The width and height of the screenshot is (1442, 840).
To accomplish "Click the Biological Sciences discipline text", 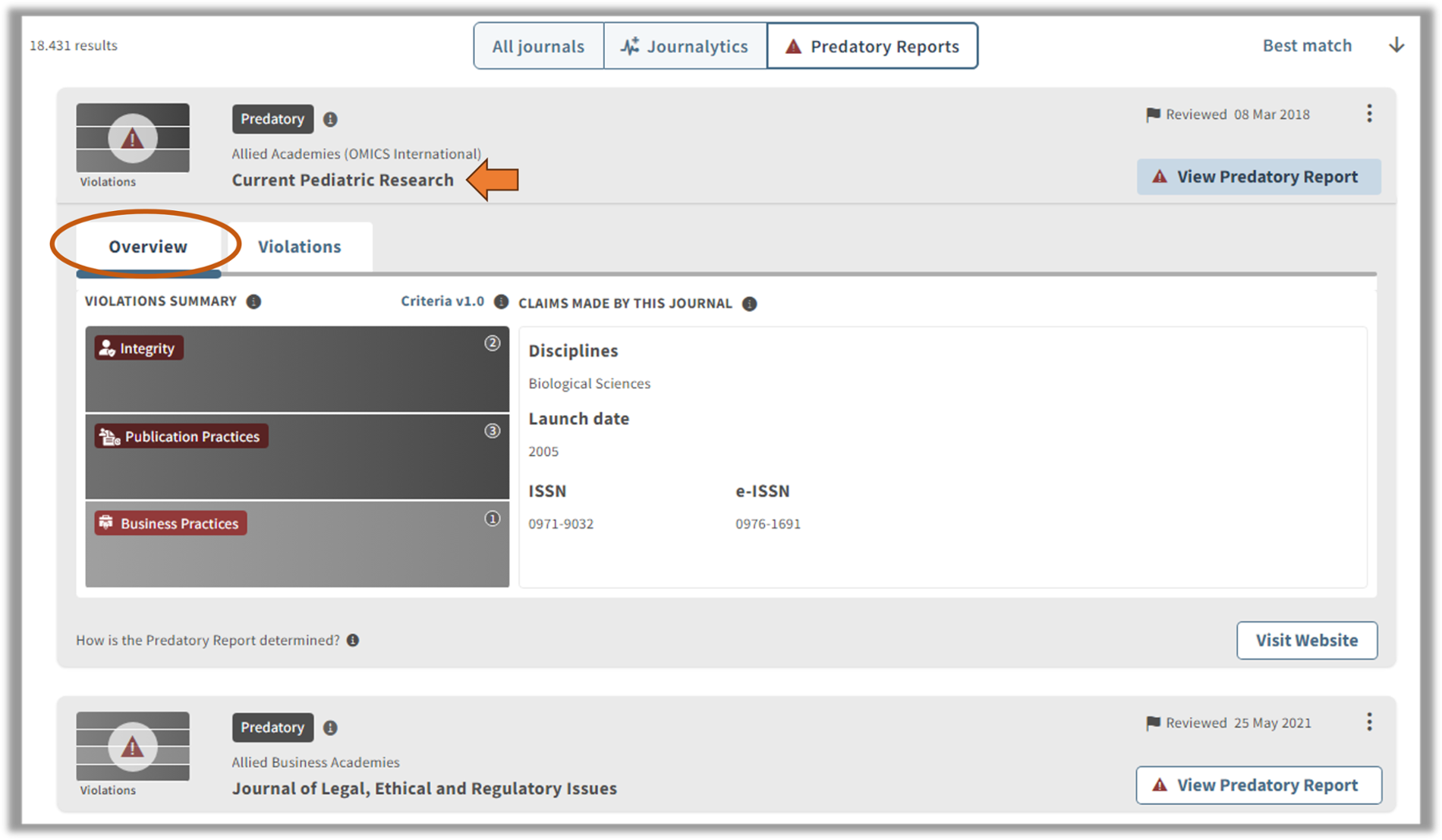I will 590,384.
